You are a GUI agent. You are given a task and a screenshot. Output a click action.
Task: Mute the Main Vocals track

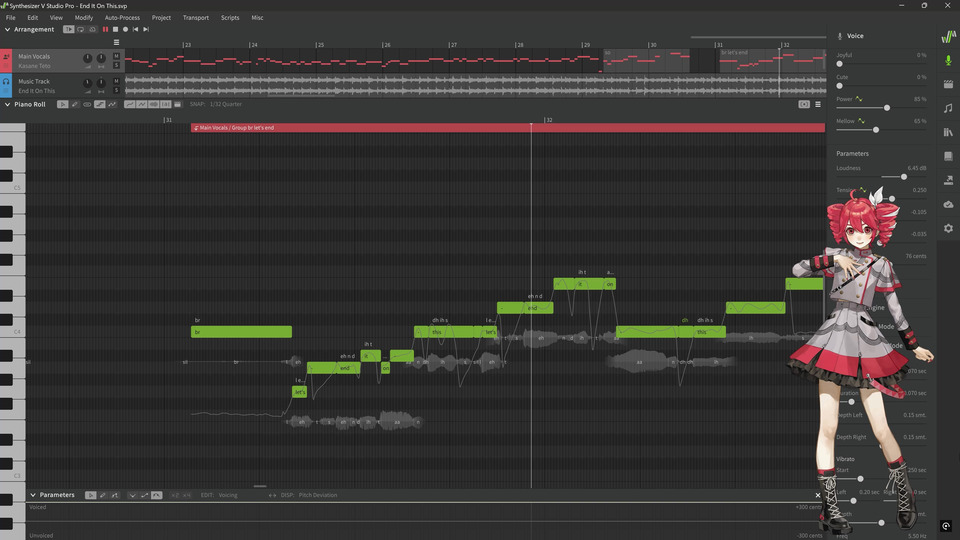[x=116, y=56]
